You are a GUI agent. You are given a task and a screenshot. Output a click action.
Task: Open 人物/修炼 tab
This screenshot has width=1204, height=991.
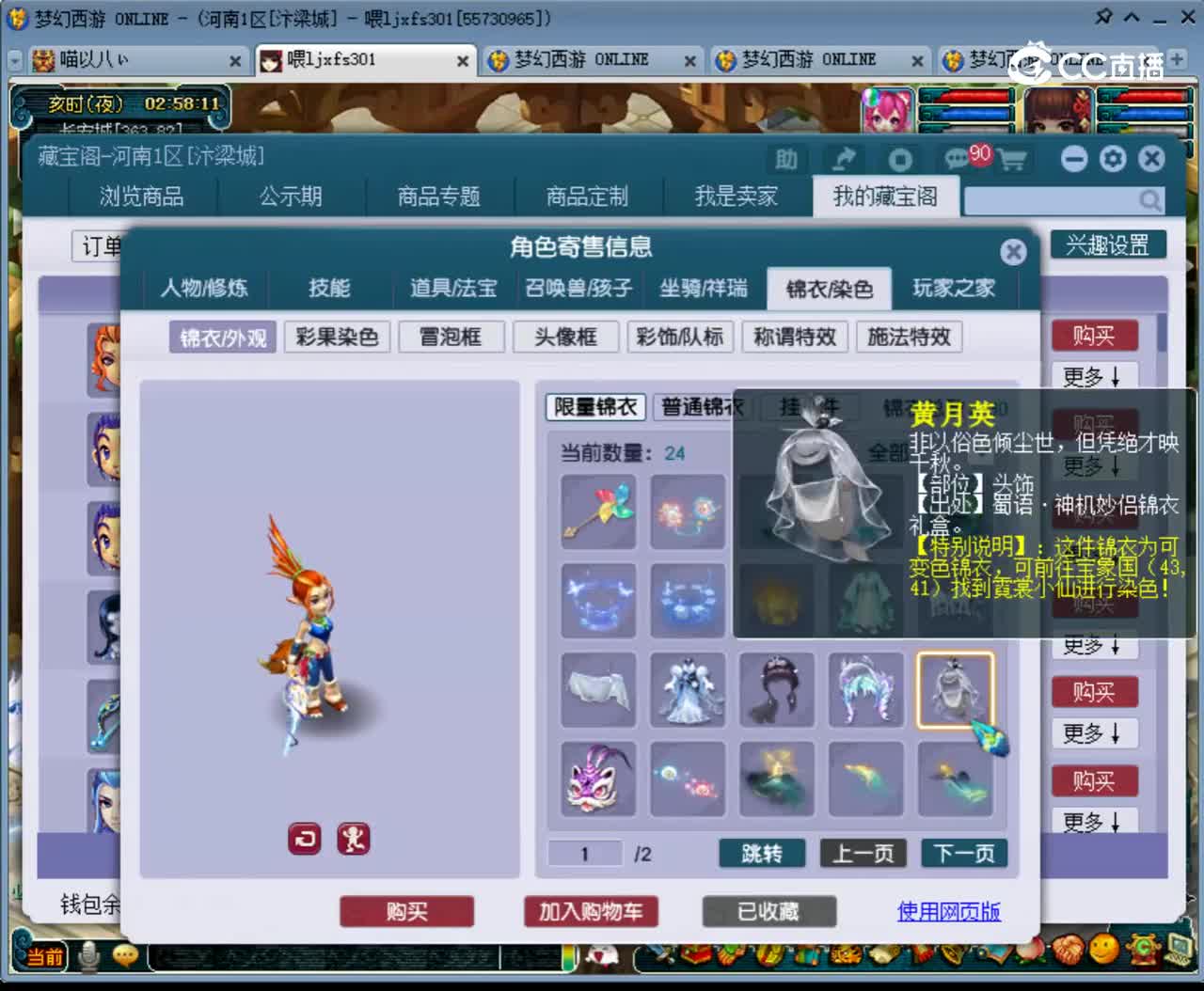tap(204, 288)
